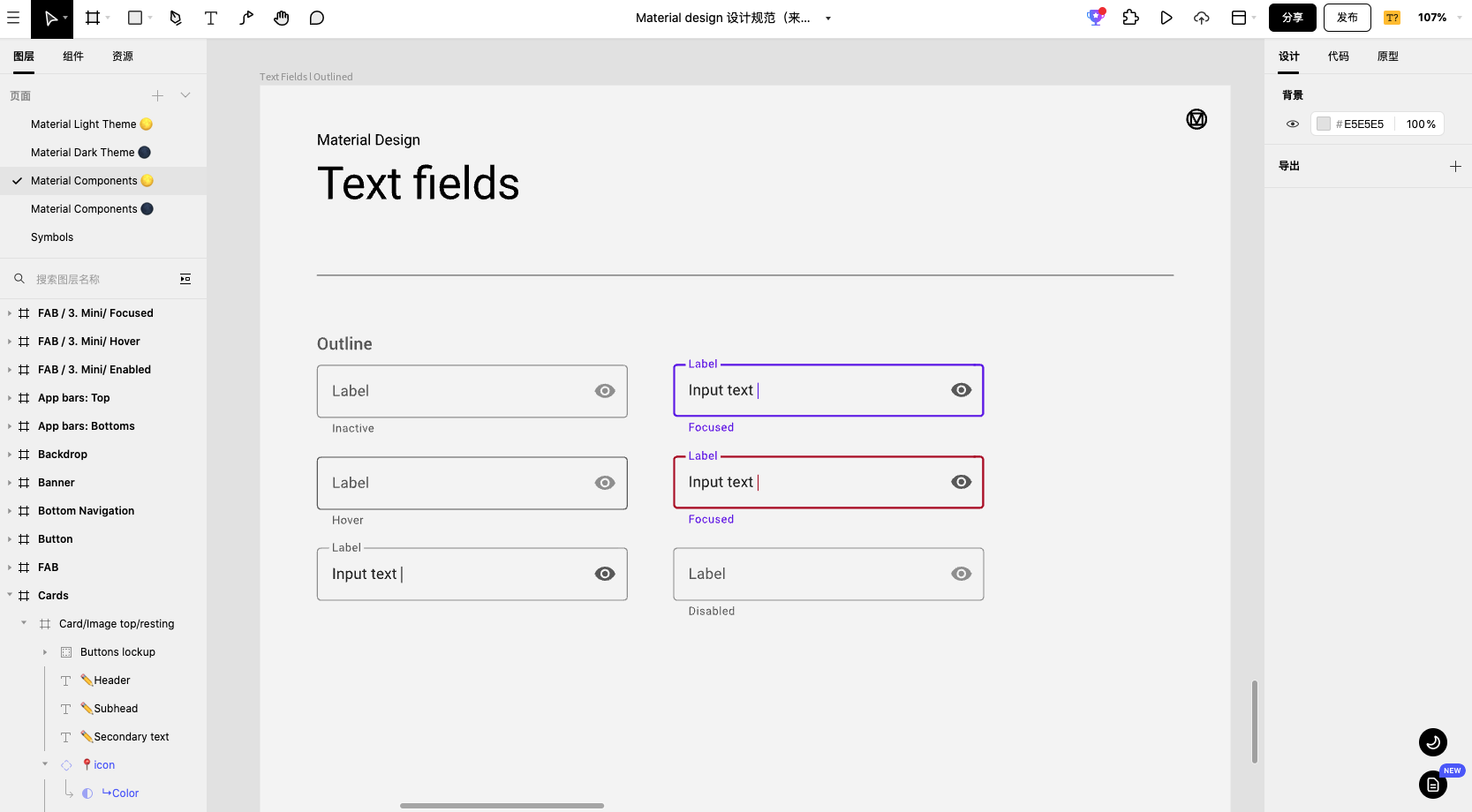Click the 100% background opacity value
1472x812 pixels.
(1421, 124)
